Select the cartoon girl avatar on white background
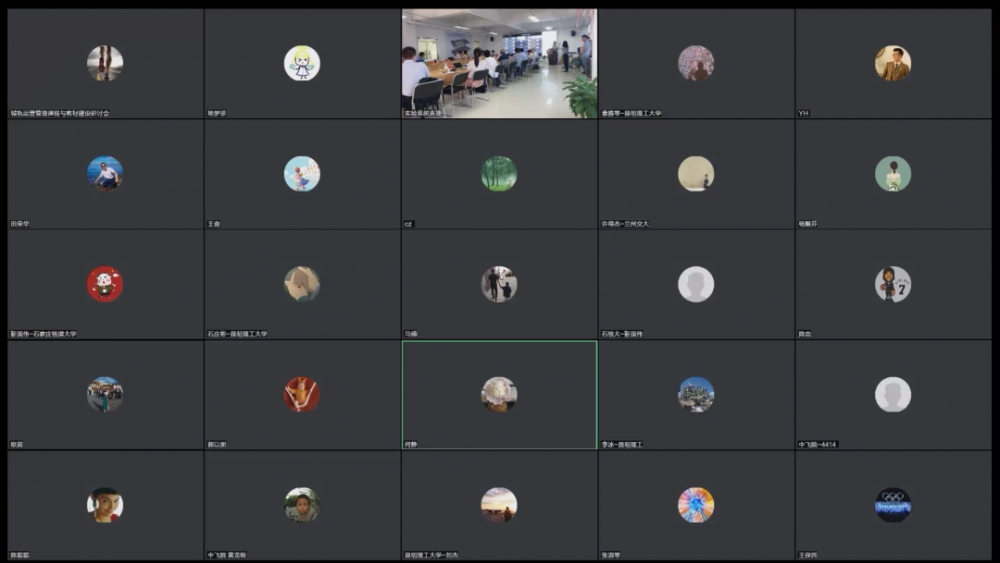 tap(302, 63)
